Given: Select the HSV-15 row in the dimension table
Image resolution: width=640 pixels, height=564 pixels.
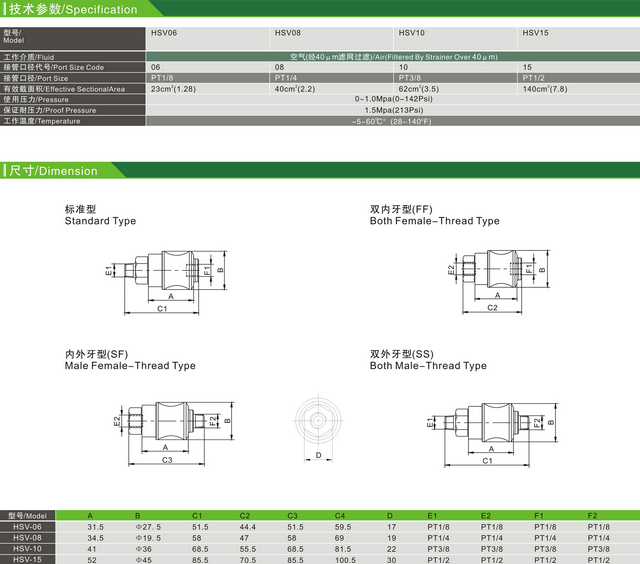Looking at the screenshot, I should point(27,558).
